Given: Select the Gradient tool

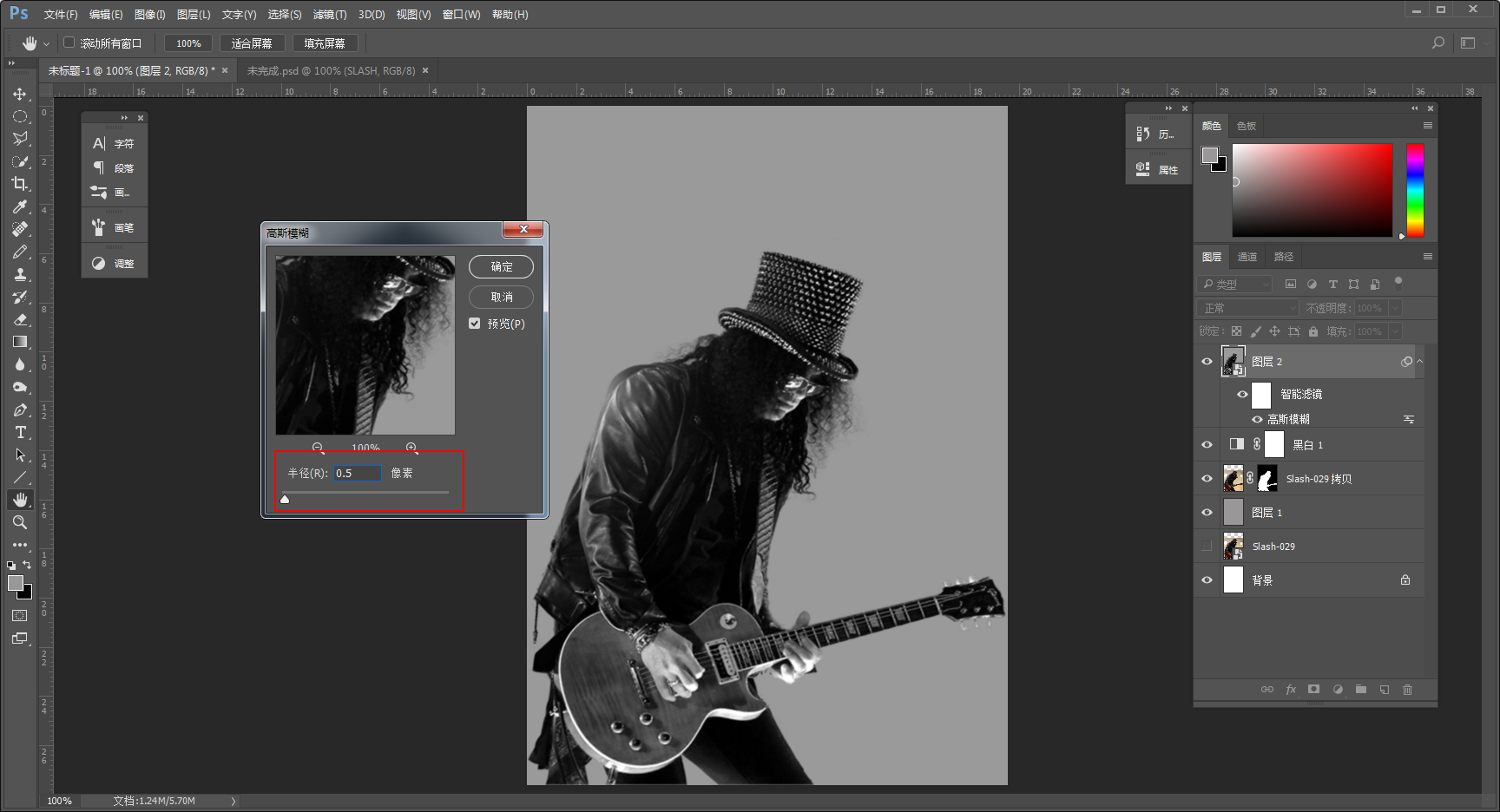Looking at the screenshot, I should click(x=20, y=342).
